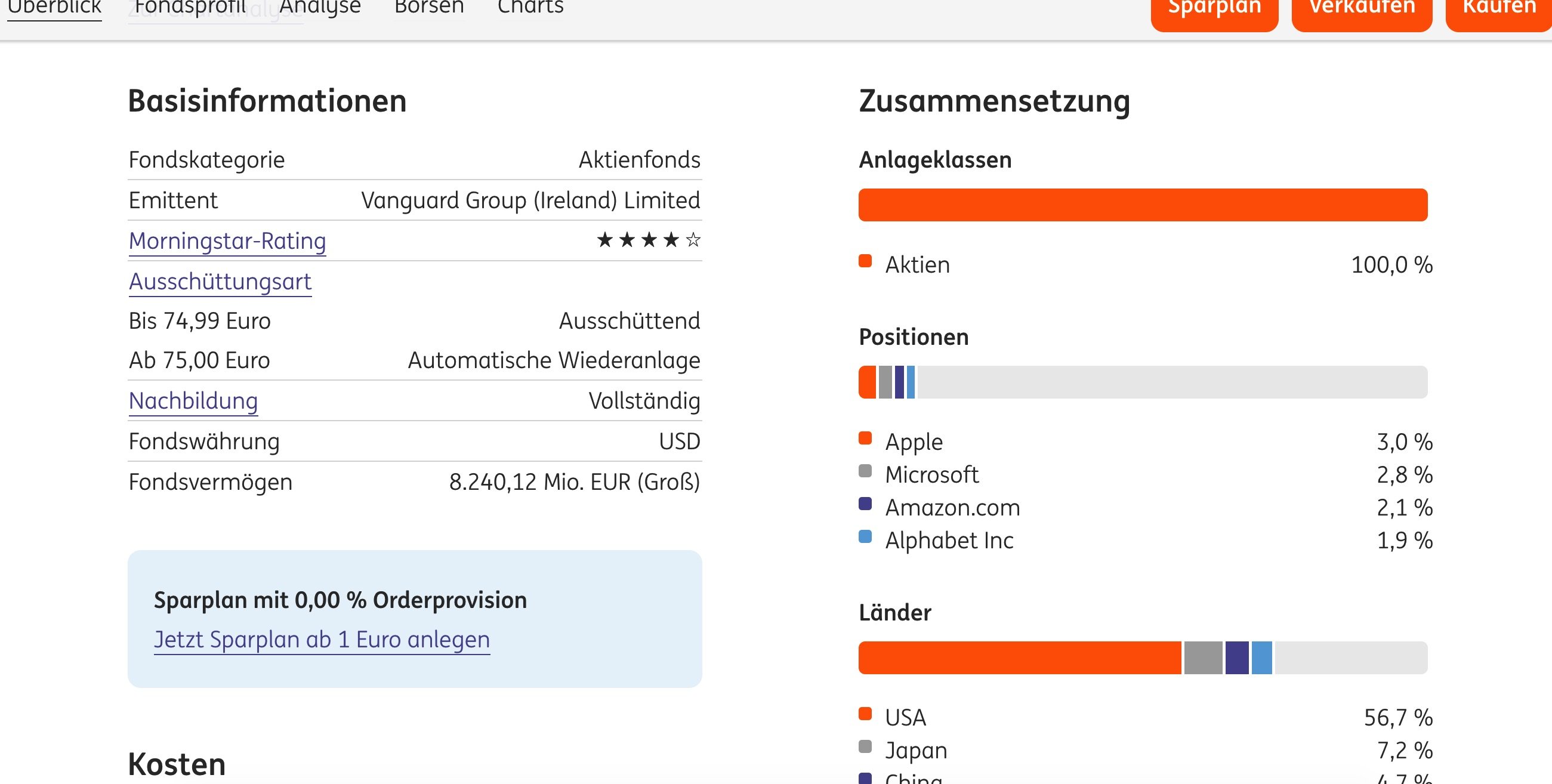Click the orange Apple legend marker
The width and height of the screenshot is (1552, 784).
[865, 439]
